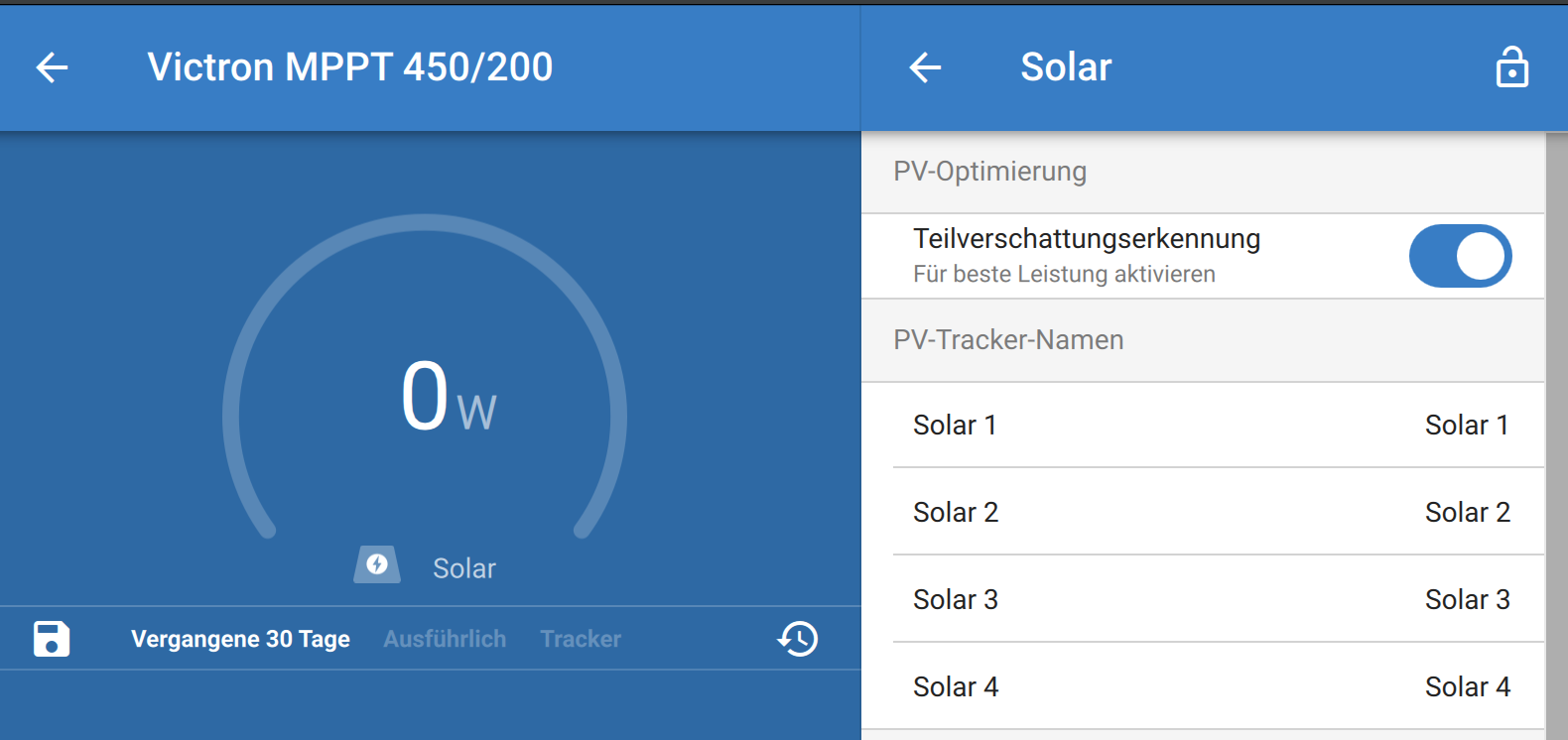Select the Vergangene 30 Tage tab

point(240,639)
